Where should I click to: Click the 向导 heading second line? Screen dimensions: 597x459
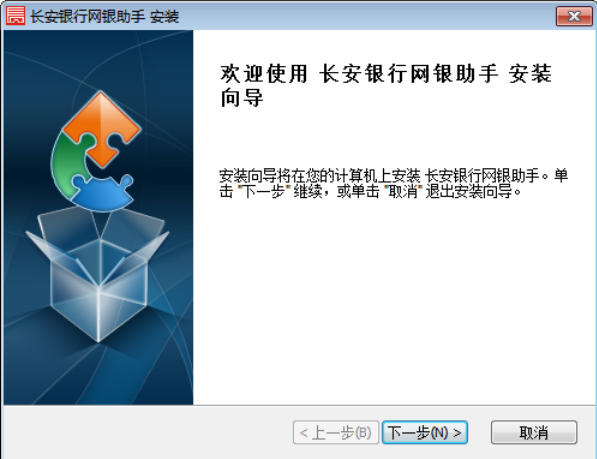click(242, 98)
